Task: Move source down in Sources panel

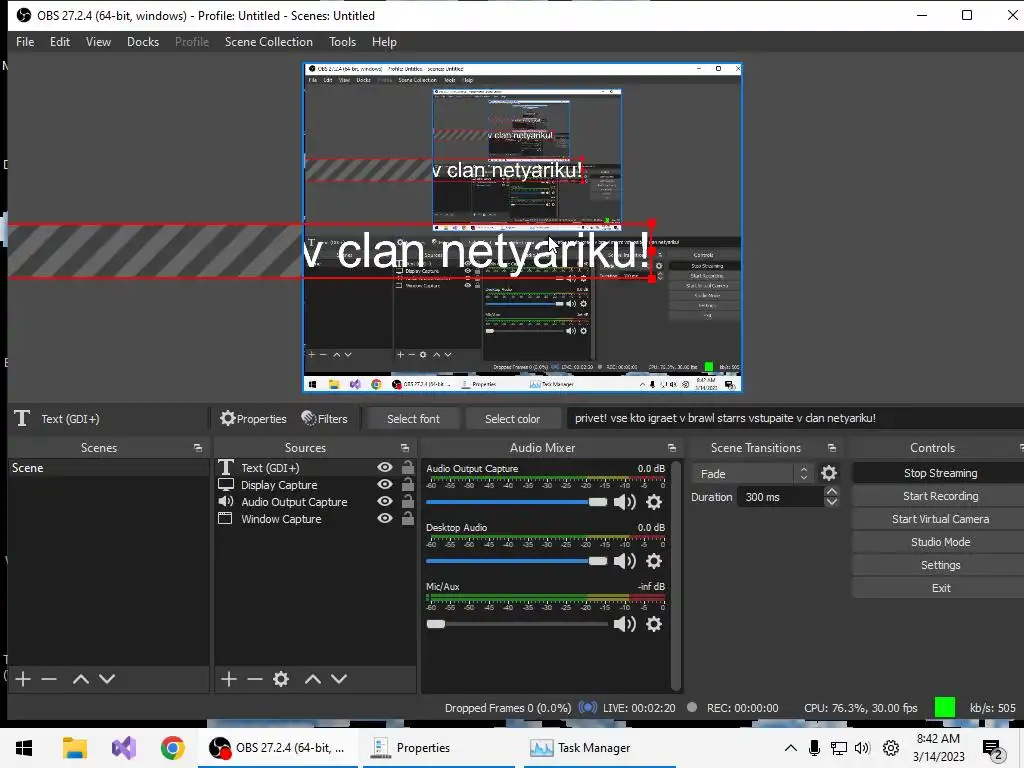Action: (x=339, y=679)
